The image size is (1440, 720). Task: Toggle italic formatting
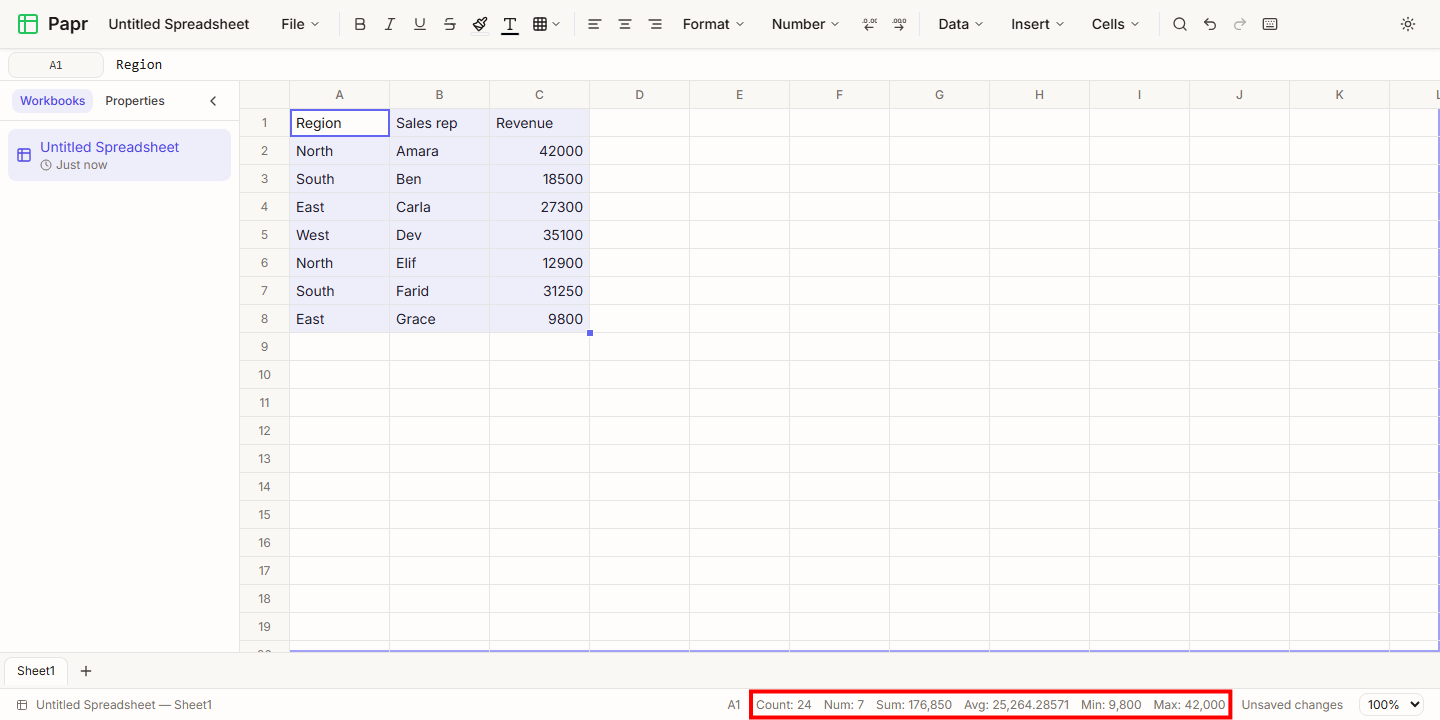(390, 24)
